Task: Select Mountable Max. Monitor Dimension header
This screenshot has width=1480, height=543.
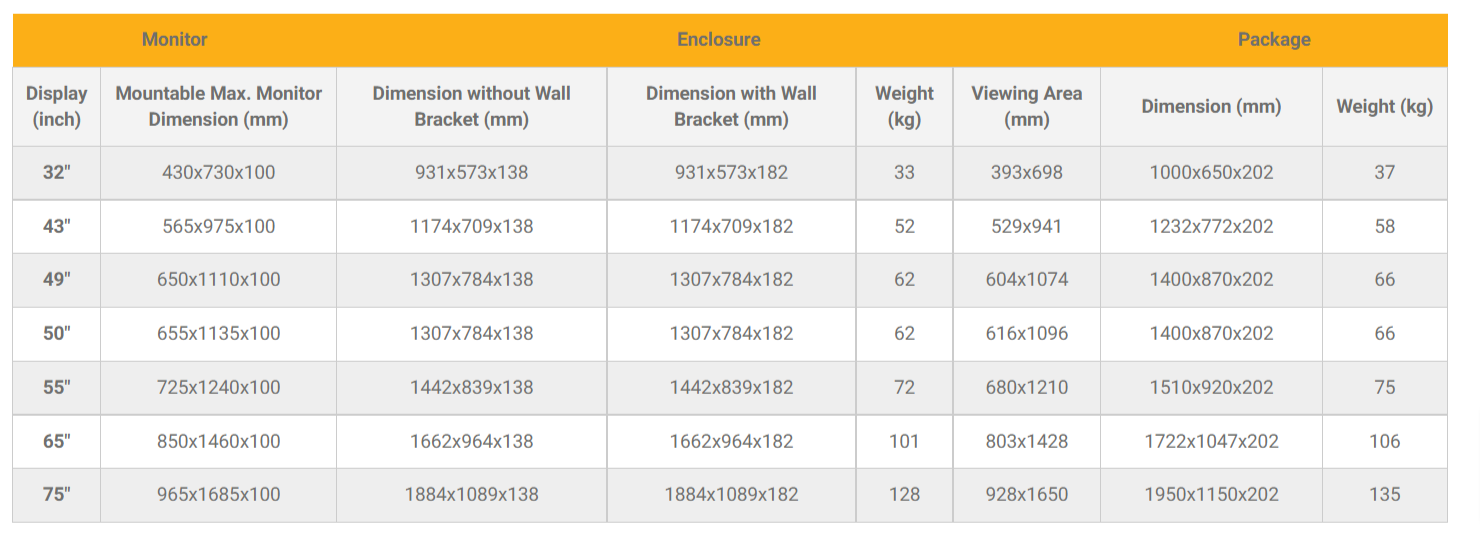Action: coord(218,106)
